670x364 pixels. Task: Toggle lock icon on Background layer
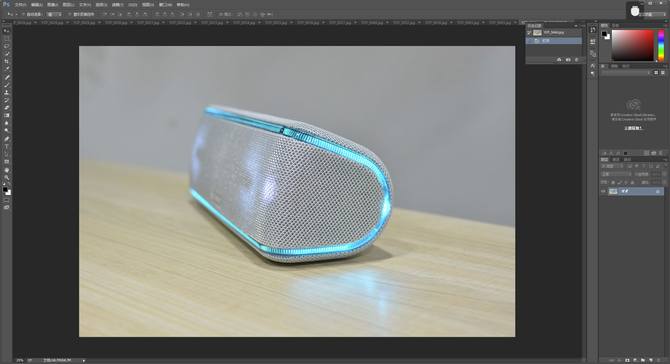click(x=658, y=191)
